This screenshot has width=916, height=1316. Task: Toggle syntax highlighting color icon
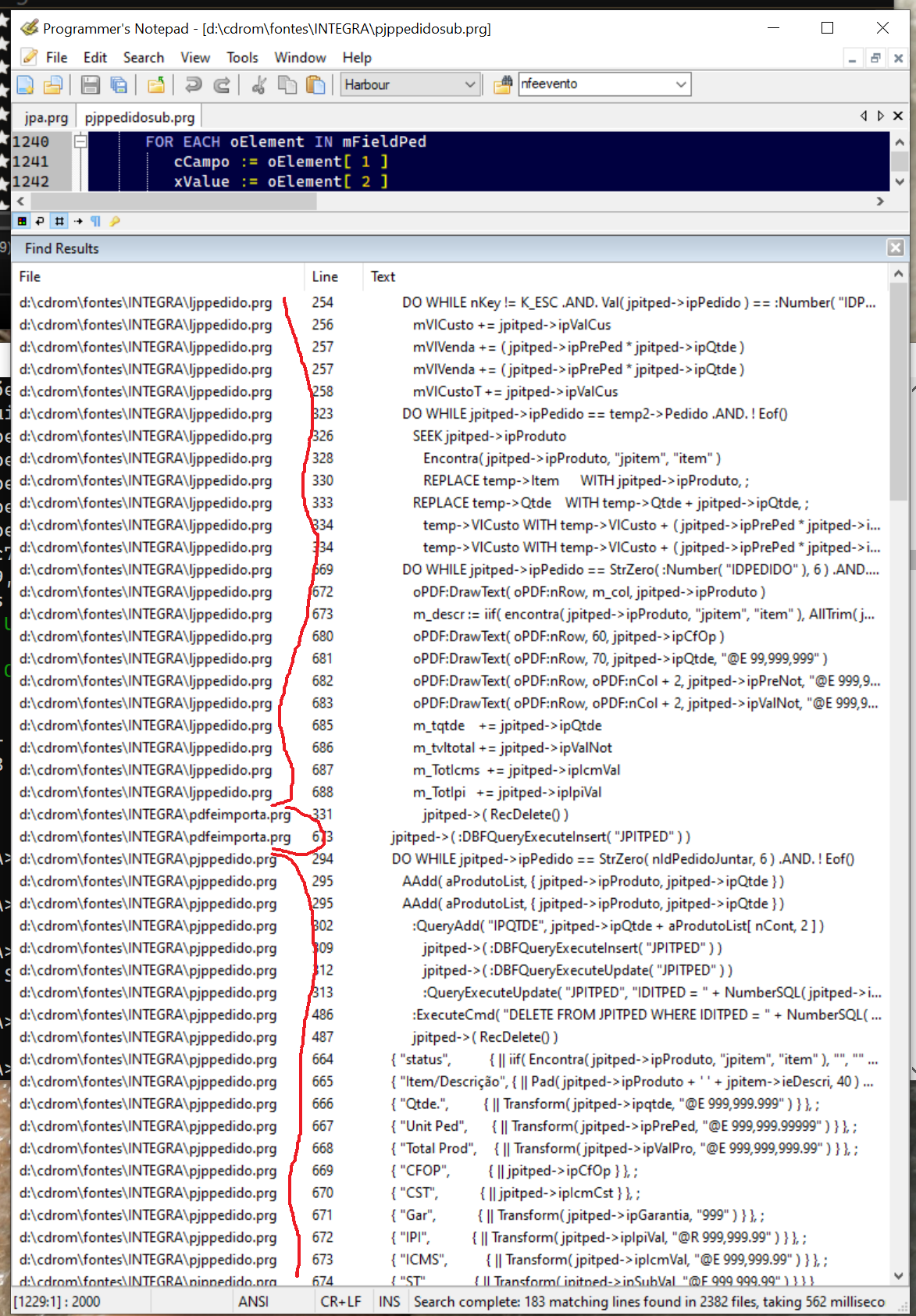click(x=22, y=222)
